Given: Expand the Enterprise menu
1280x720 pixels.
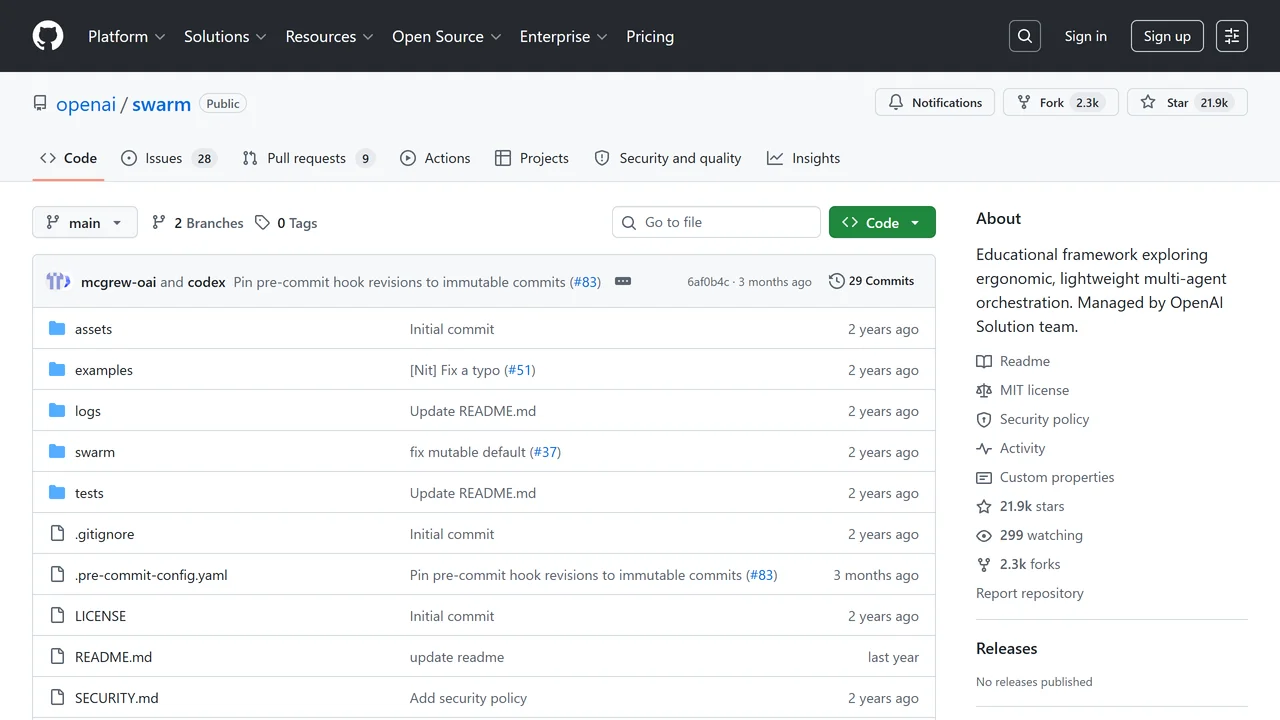Looking at the screenshot, I should pos(563,36).
